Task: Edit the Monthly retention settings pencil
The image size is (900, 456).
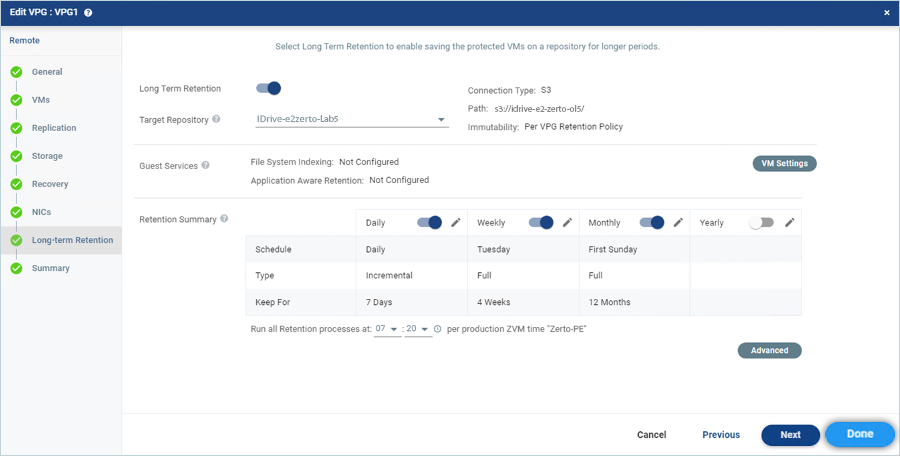Action: (678, 223)
